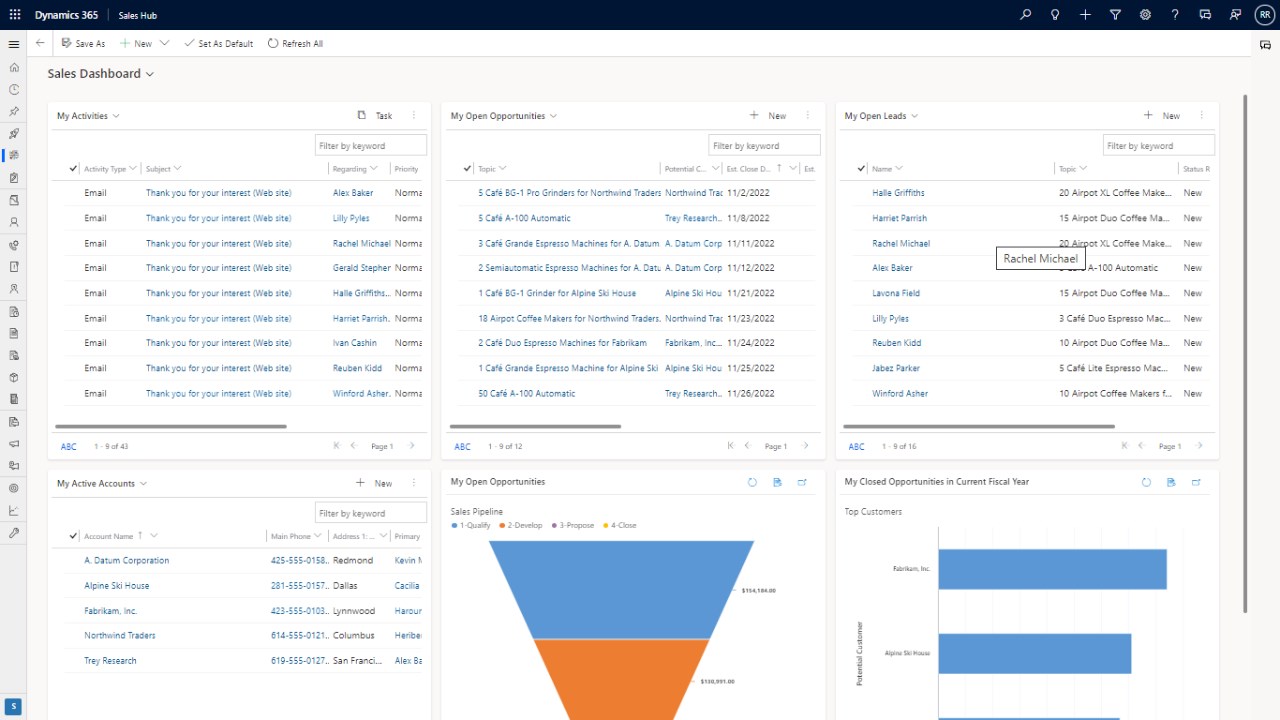The height and width of the screenshot is (720, 1280).
Task: Click Refresh All command
Action: (x=295, y=43)
